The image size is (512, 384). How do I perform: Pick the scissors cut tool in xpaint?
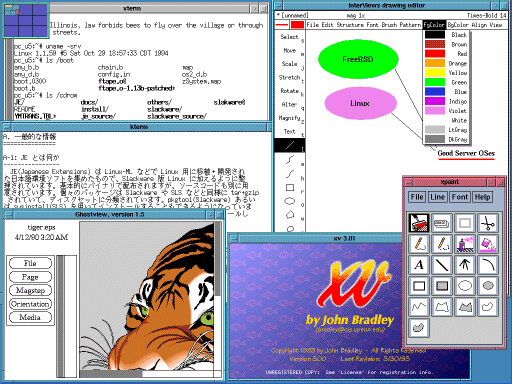click(x=488, y=223)
